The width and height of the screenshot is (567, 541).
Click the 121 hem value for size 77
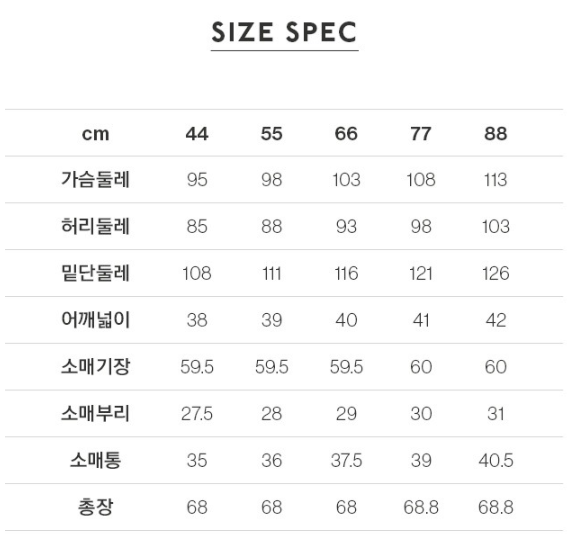(x=421, y=273)
